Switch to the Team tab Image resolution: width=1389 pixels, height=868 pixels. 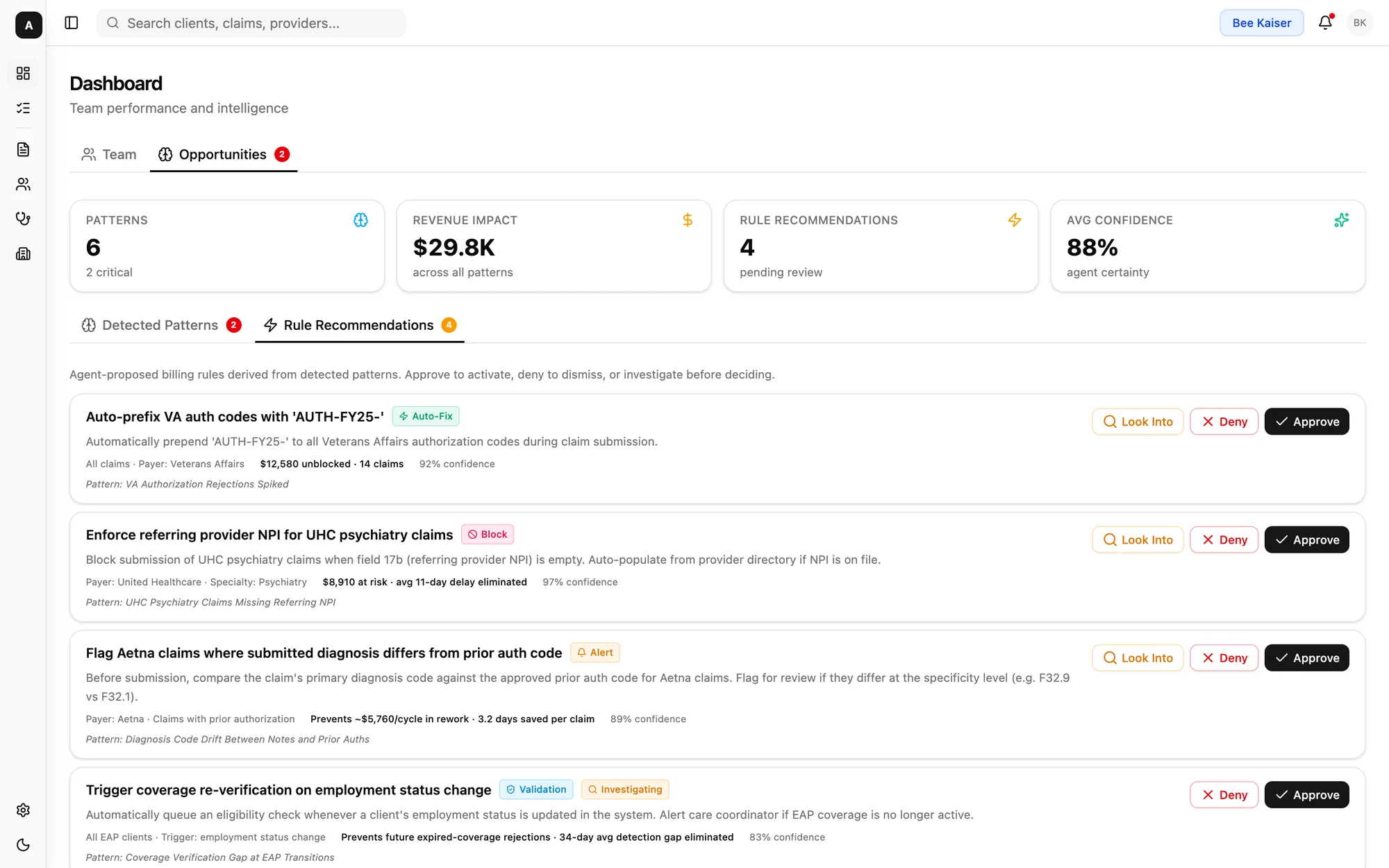click(109, 154)
